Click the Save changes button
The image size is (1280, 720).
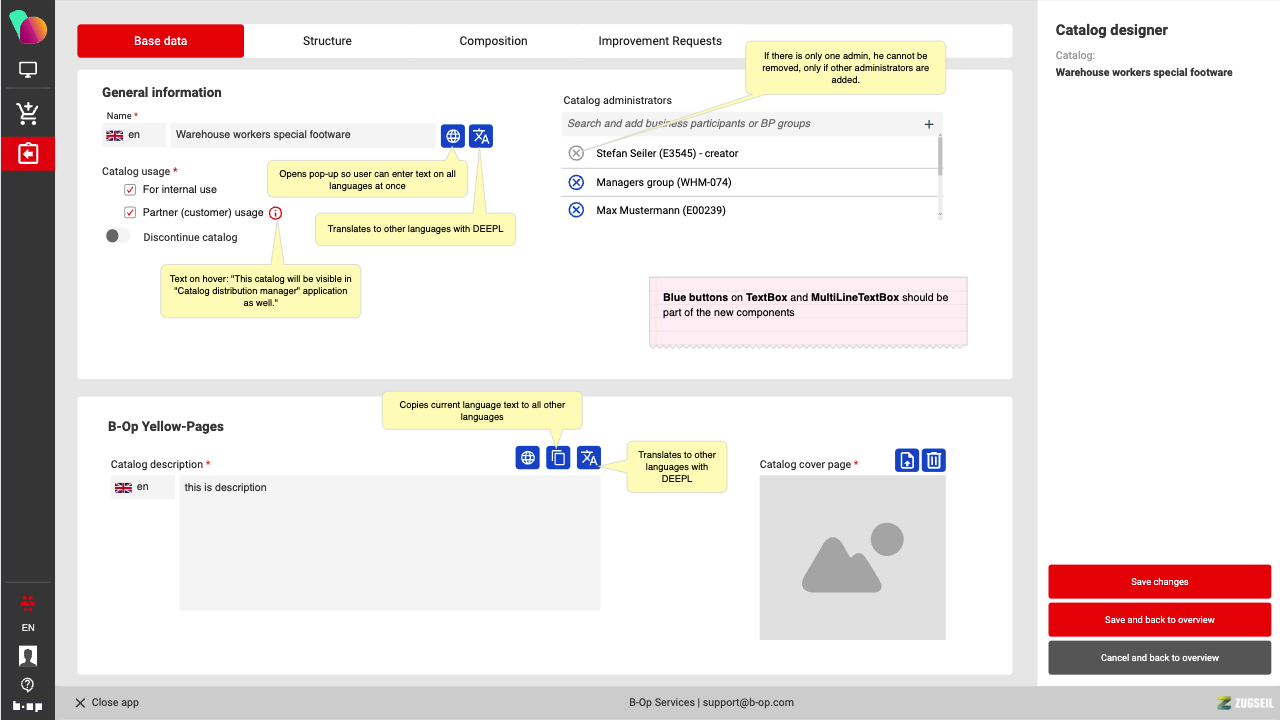click(1159, 582)
